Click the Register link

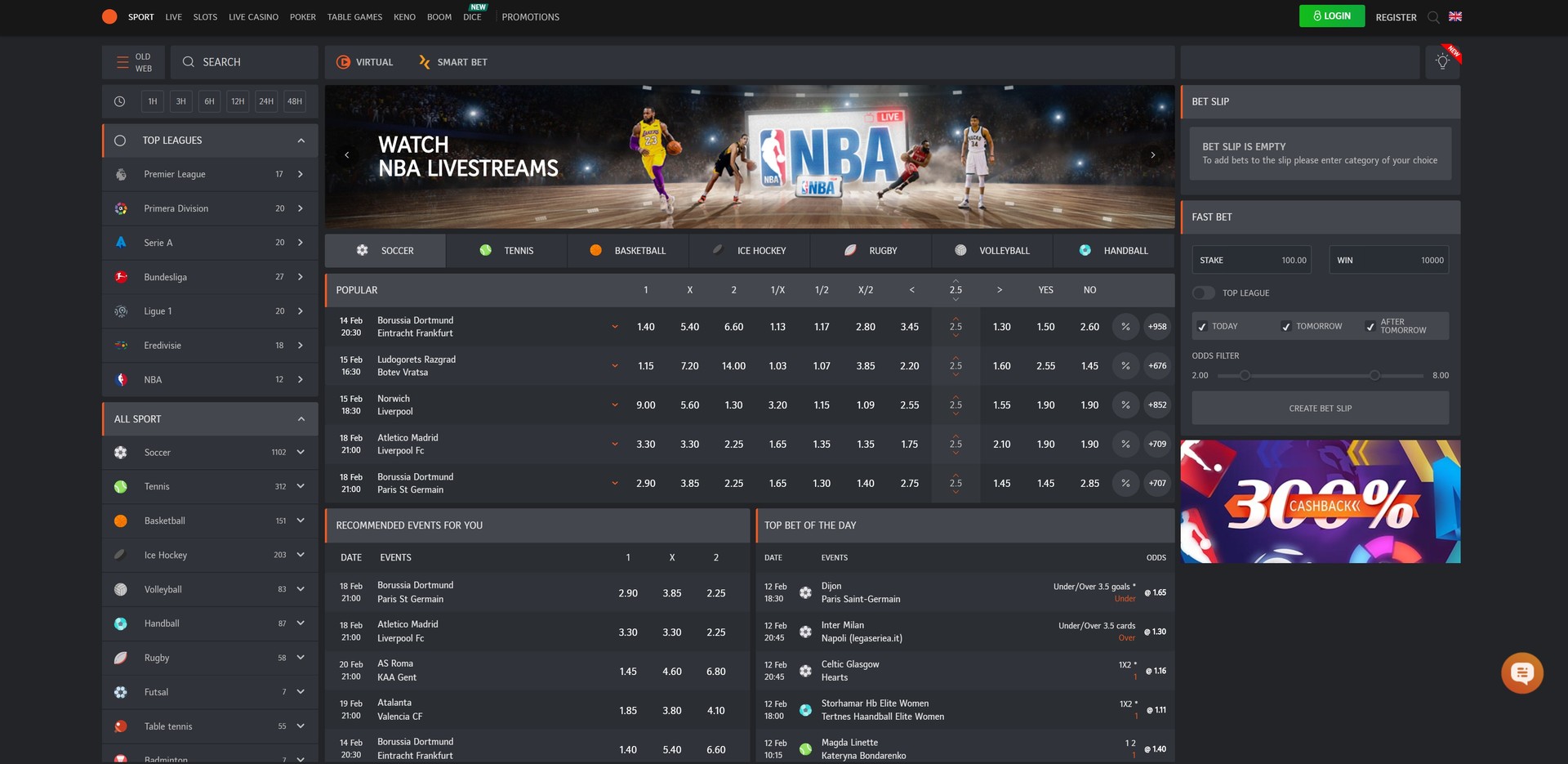(1396, 17)
